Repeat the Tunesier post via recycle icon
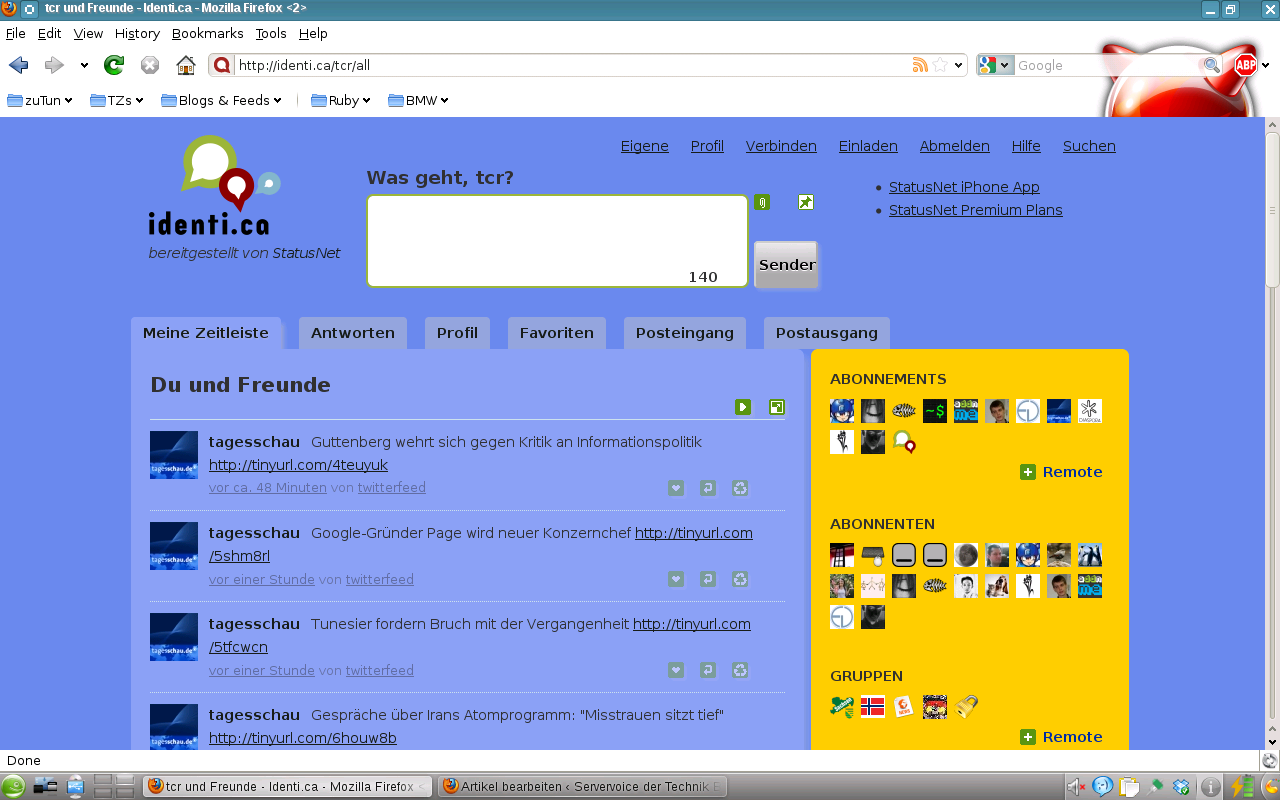 point(740,670)
